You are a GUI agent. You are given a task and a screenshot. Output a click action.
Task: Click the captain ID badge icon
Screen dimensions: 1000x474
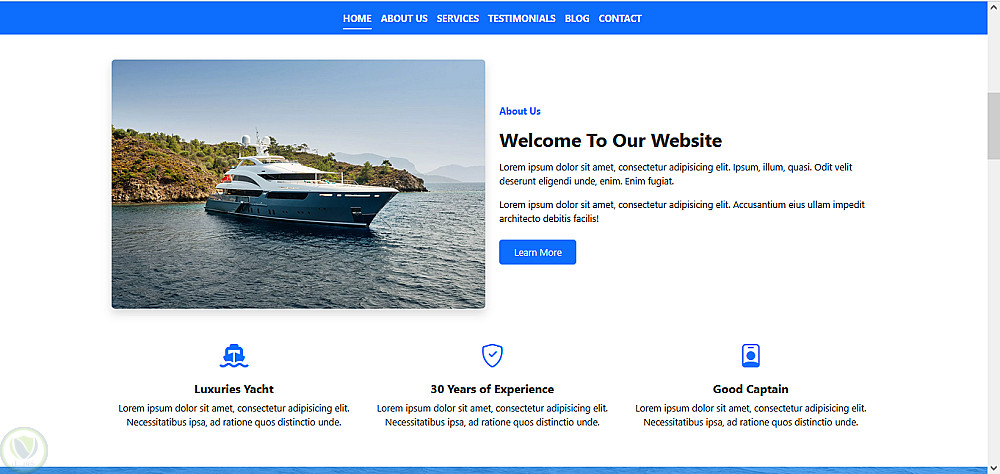pyautogui.click(x=751, y=355)
